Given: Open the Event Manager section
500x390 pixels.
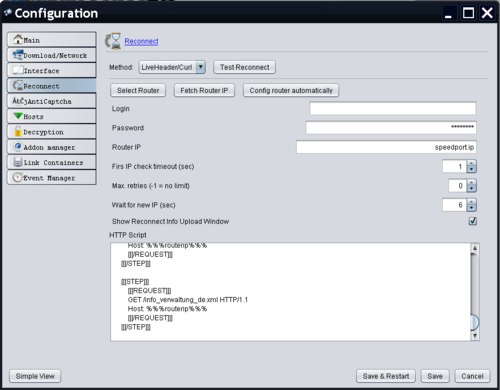Looking at the screenshot, I should pos(52,178).
